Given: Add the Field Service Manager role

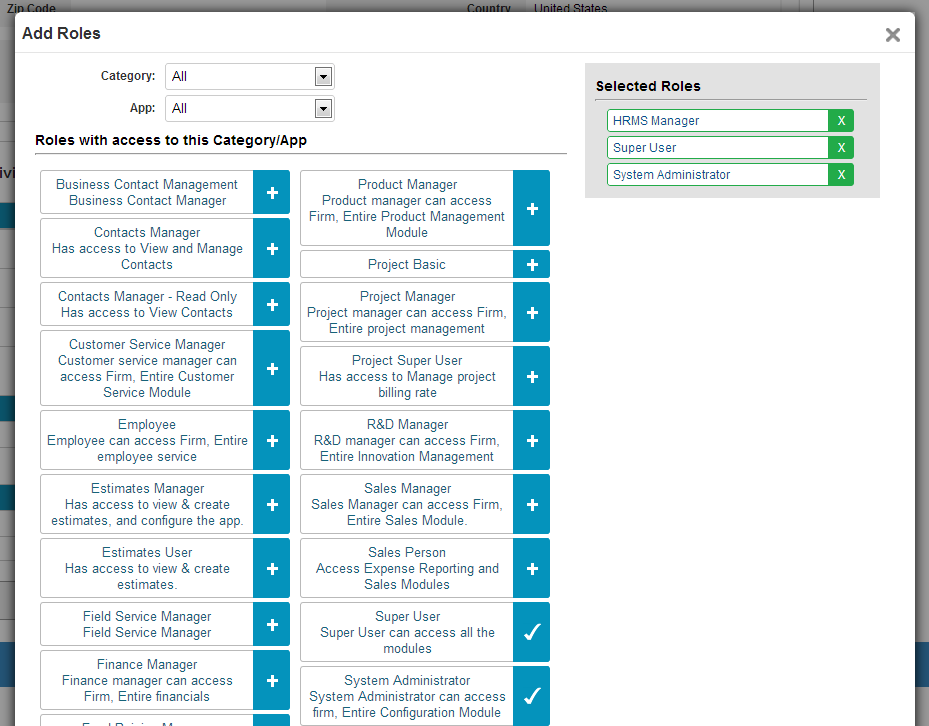Looking at the screenshot, I should click(x=271, y=624).
